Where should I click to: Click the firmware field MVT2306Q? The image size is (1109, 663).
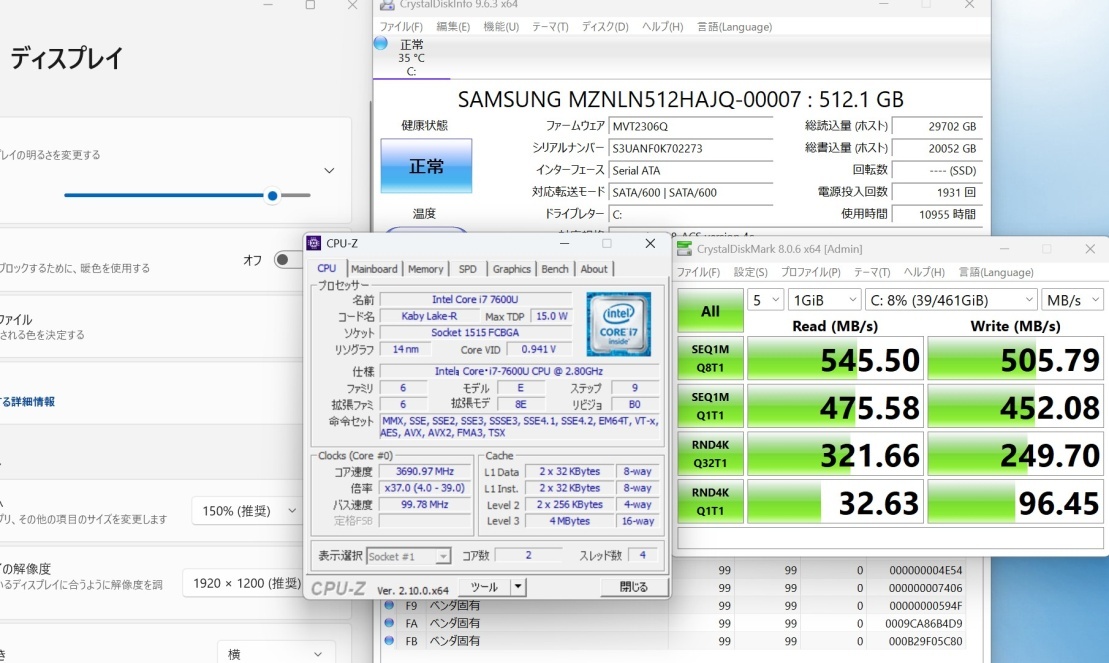click(690, 126)
